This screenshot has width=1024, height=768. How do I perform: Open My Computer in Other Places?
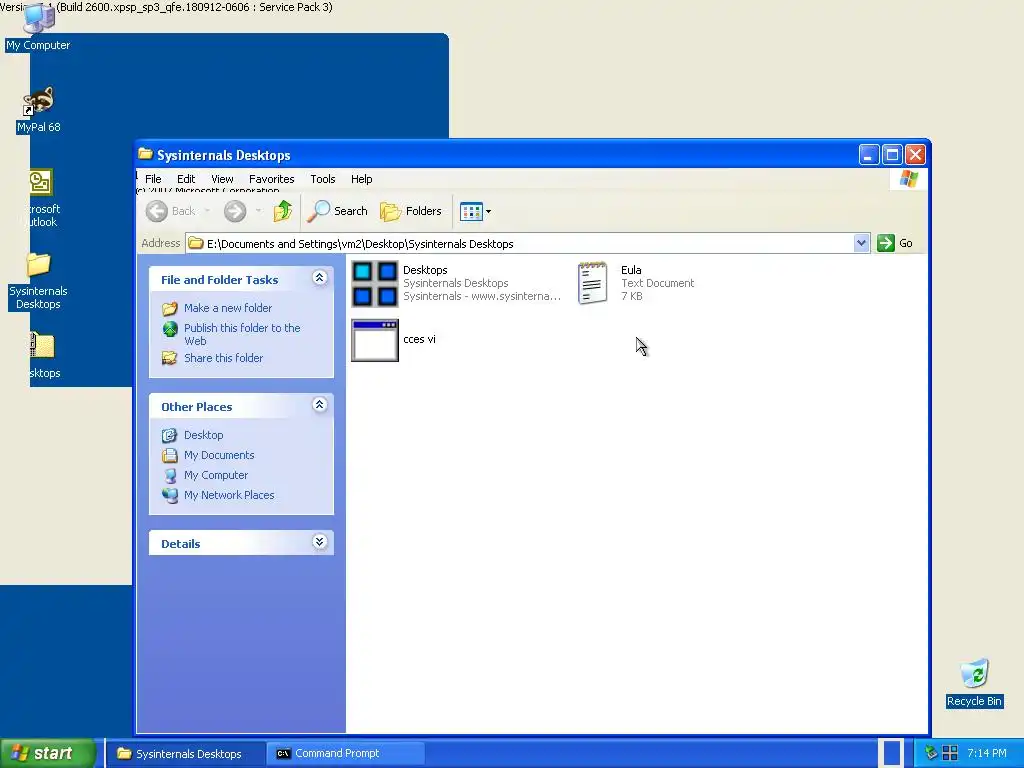(x=216, y=475)
